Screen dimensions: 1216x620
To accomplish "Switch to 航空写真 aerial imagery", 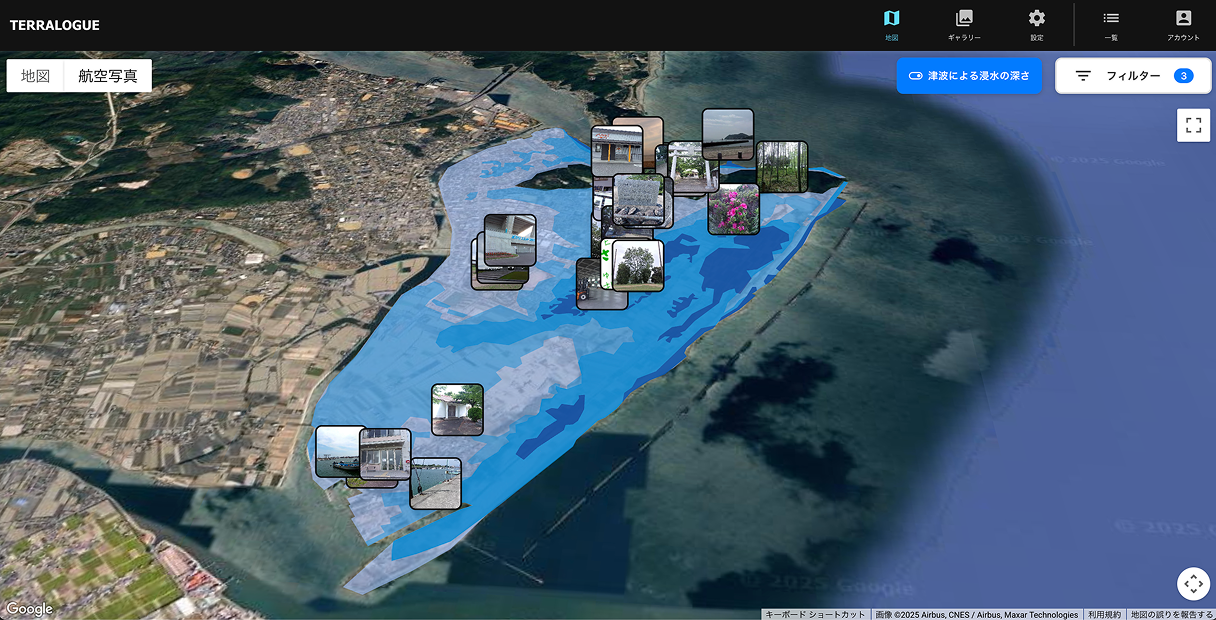I will [108, 76].
